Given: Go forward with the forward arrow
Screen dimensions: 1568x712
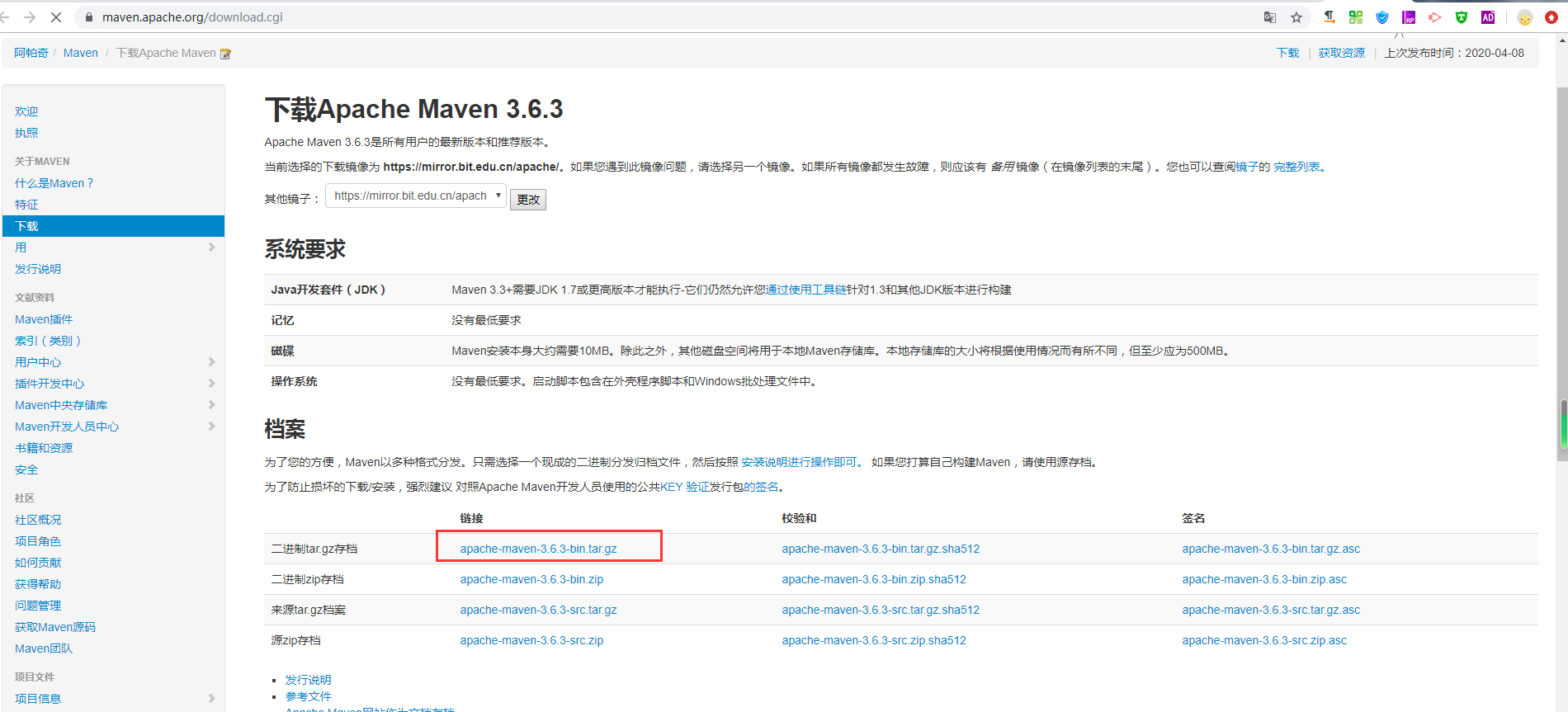Looking at the screenshot, I should tap(30, 17).
